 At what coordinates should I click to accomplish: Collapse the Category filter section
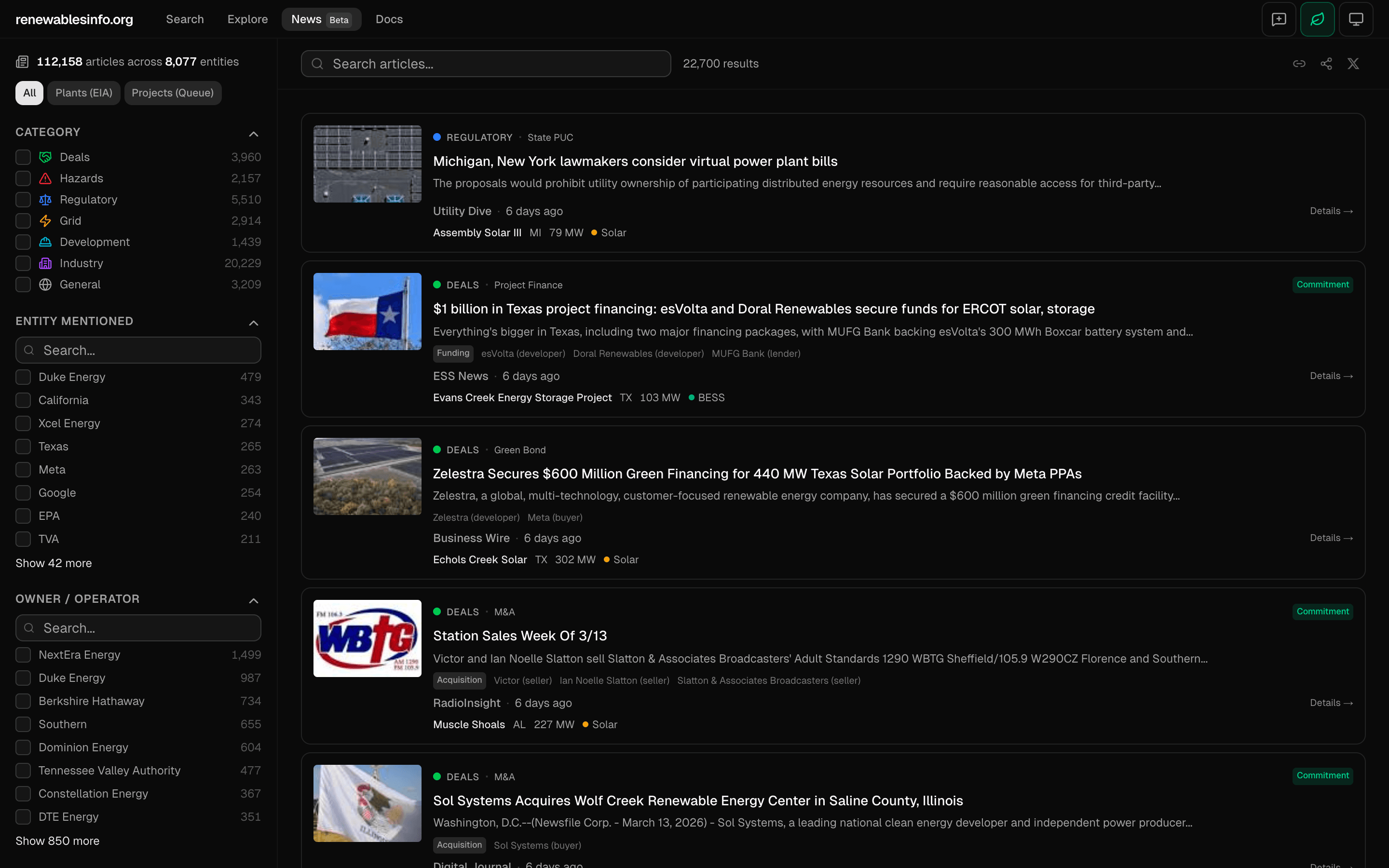pyautogui.click(x=254, y=134)
